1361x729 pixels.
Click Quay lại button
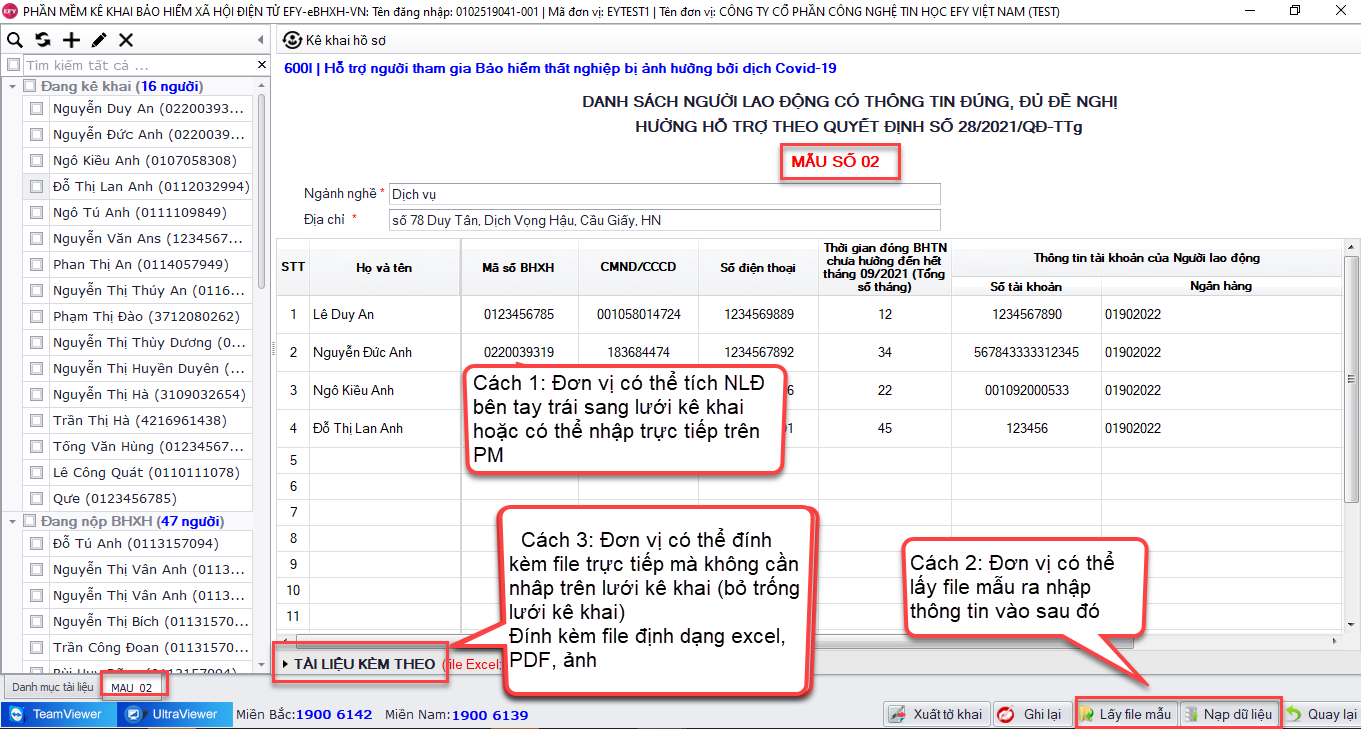pos(1321,714)
